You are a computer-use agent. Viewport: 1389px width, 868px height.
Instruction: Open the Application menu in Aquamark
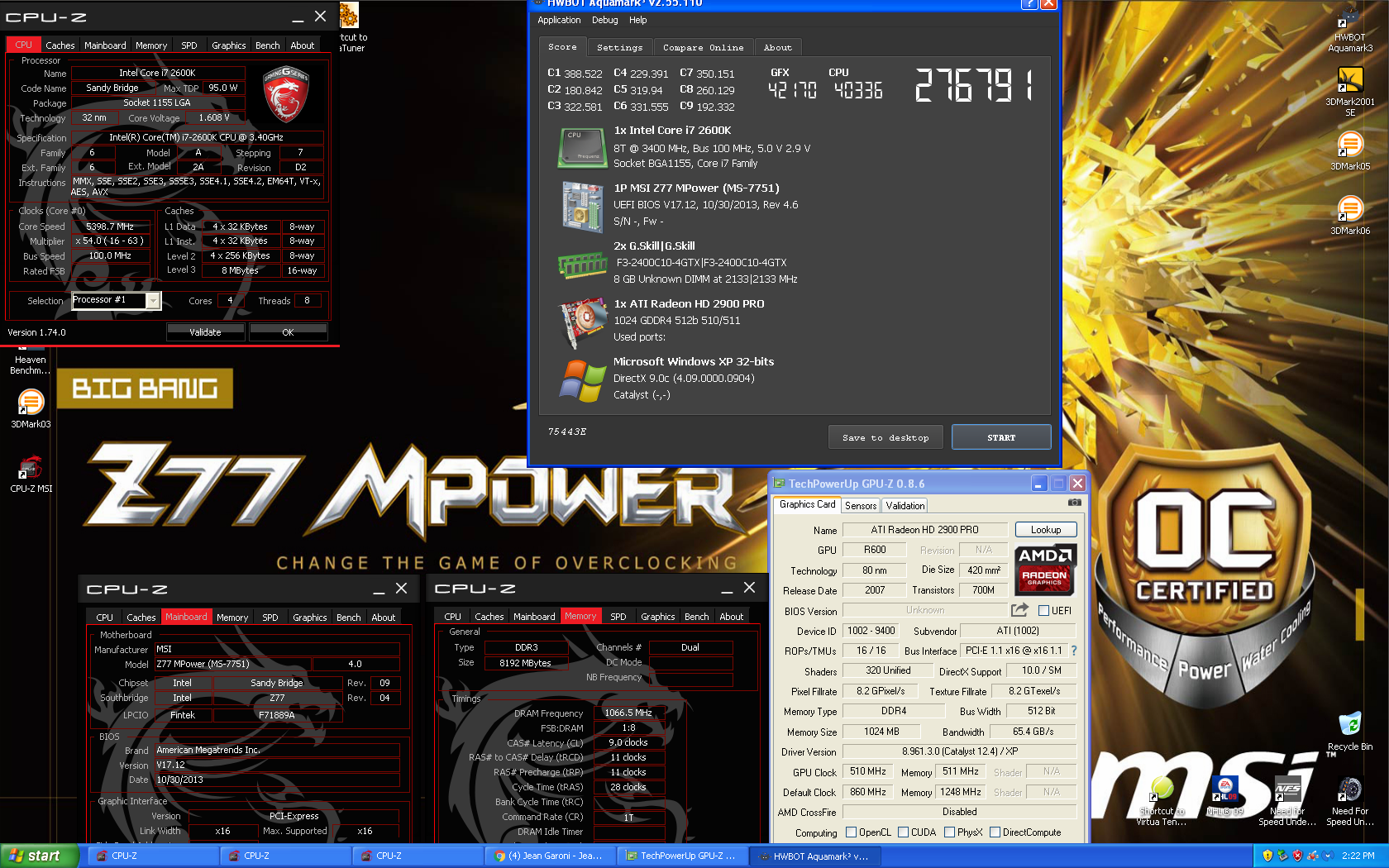pos(559,20)
